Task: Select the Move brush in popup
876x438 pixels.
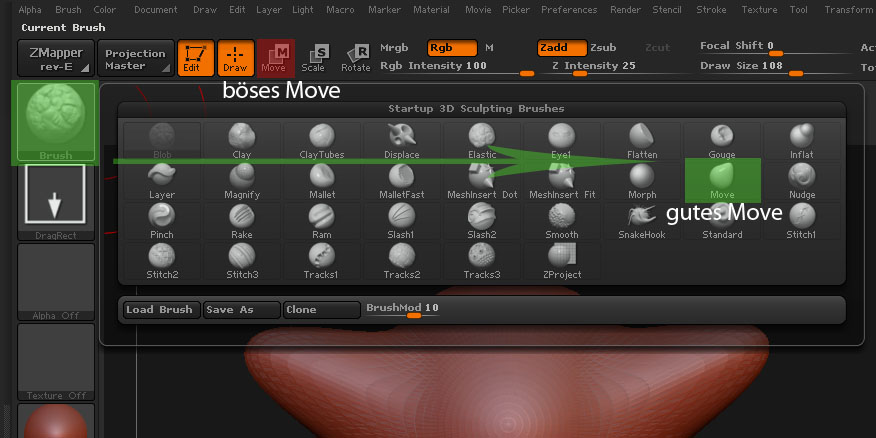Action: pyautogui.click(x=722, y=180)
